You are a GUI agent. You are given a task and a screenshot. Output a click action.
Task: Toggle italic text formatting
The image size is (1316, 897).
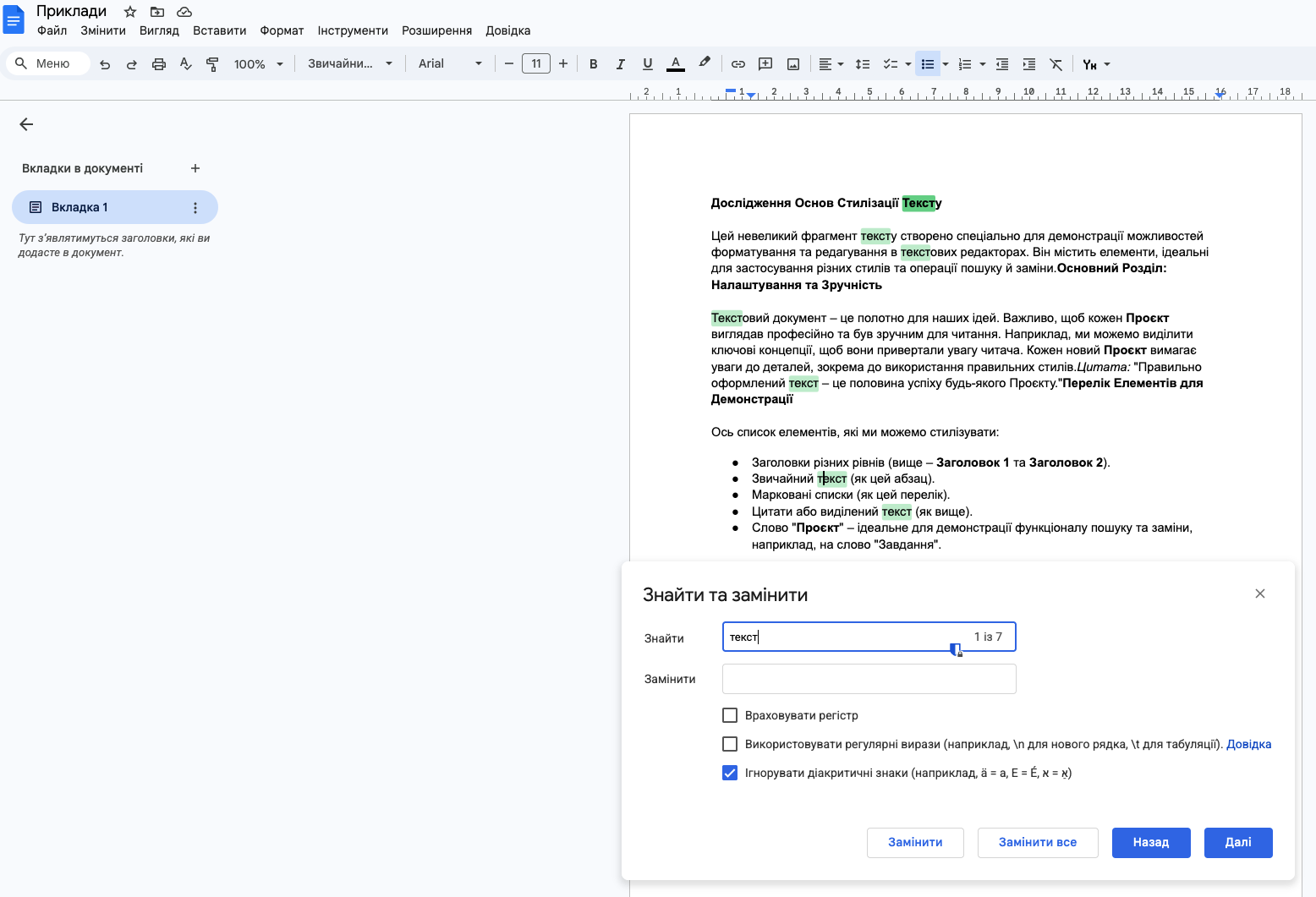click(x=620, y=64)
